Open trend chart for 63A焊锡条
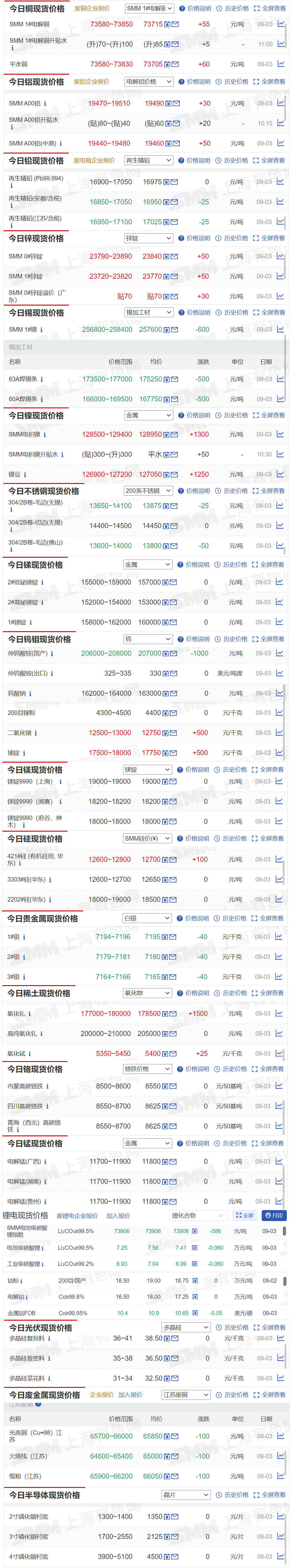Screen dimensions: 292x1568 (280, 378)
